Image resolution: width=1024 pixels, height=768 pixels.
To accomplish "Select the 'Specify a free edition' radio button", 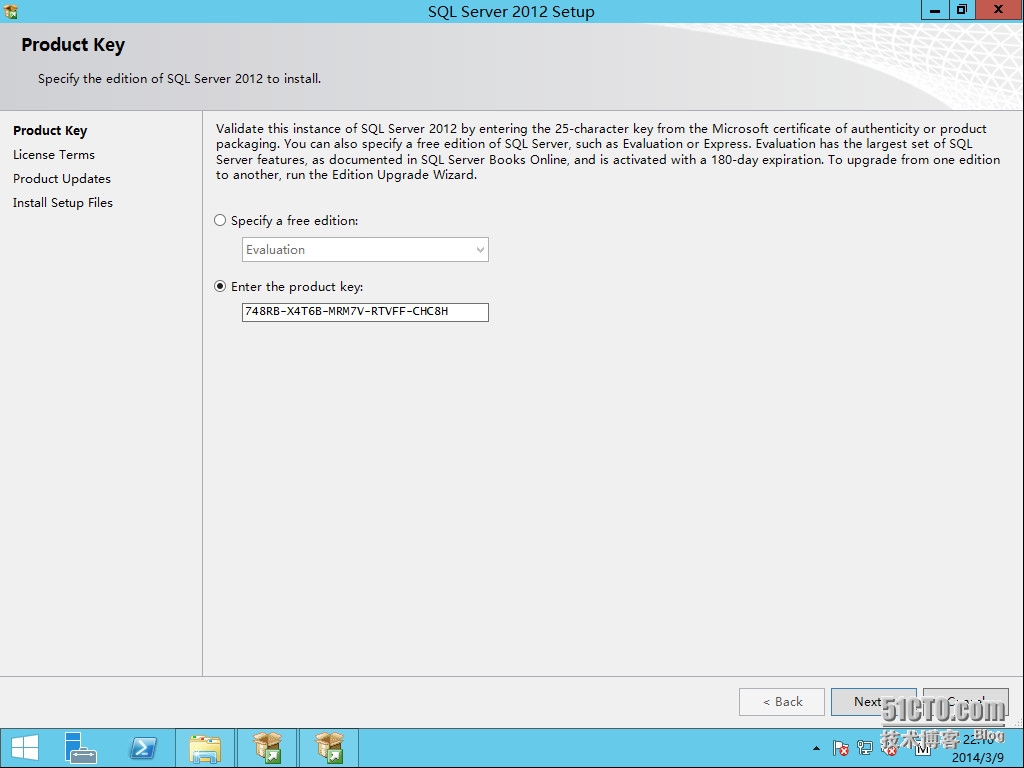I will click(220, 220).
